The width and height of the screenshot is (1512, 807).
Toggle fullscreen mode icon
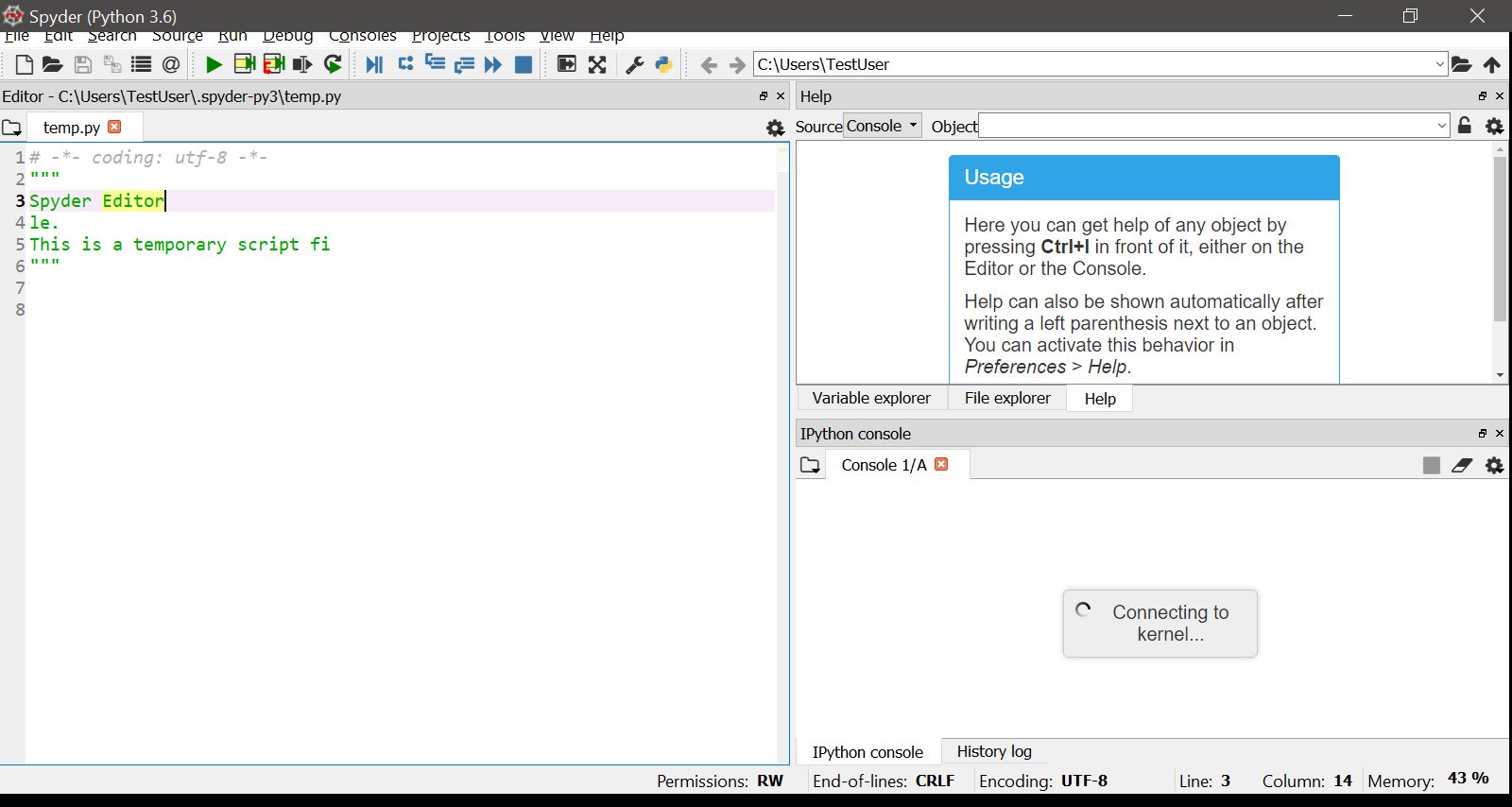click(x=597, y=64)
